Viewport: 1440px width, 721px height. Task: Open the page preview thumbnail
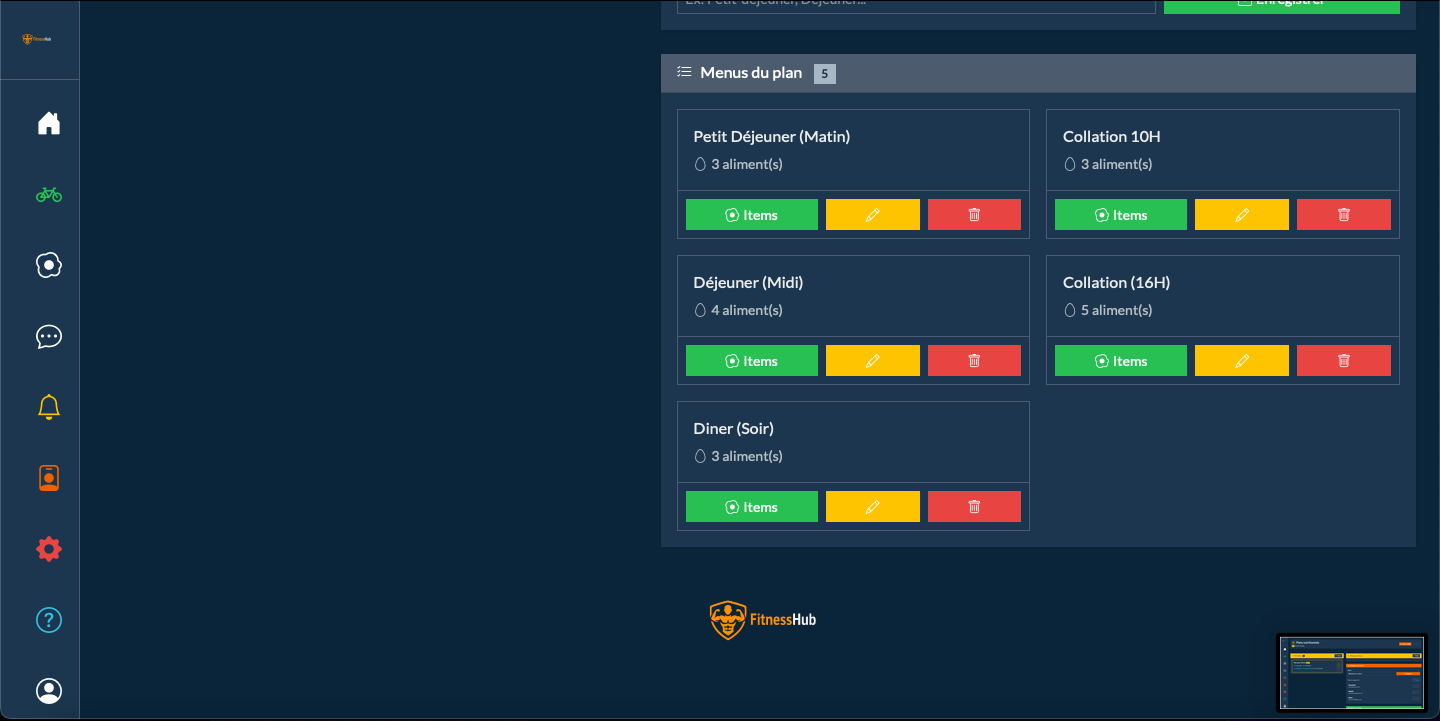click(1351, 673)
